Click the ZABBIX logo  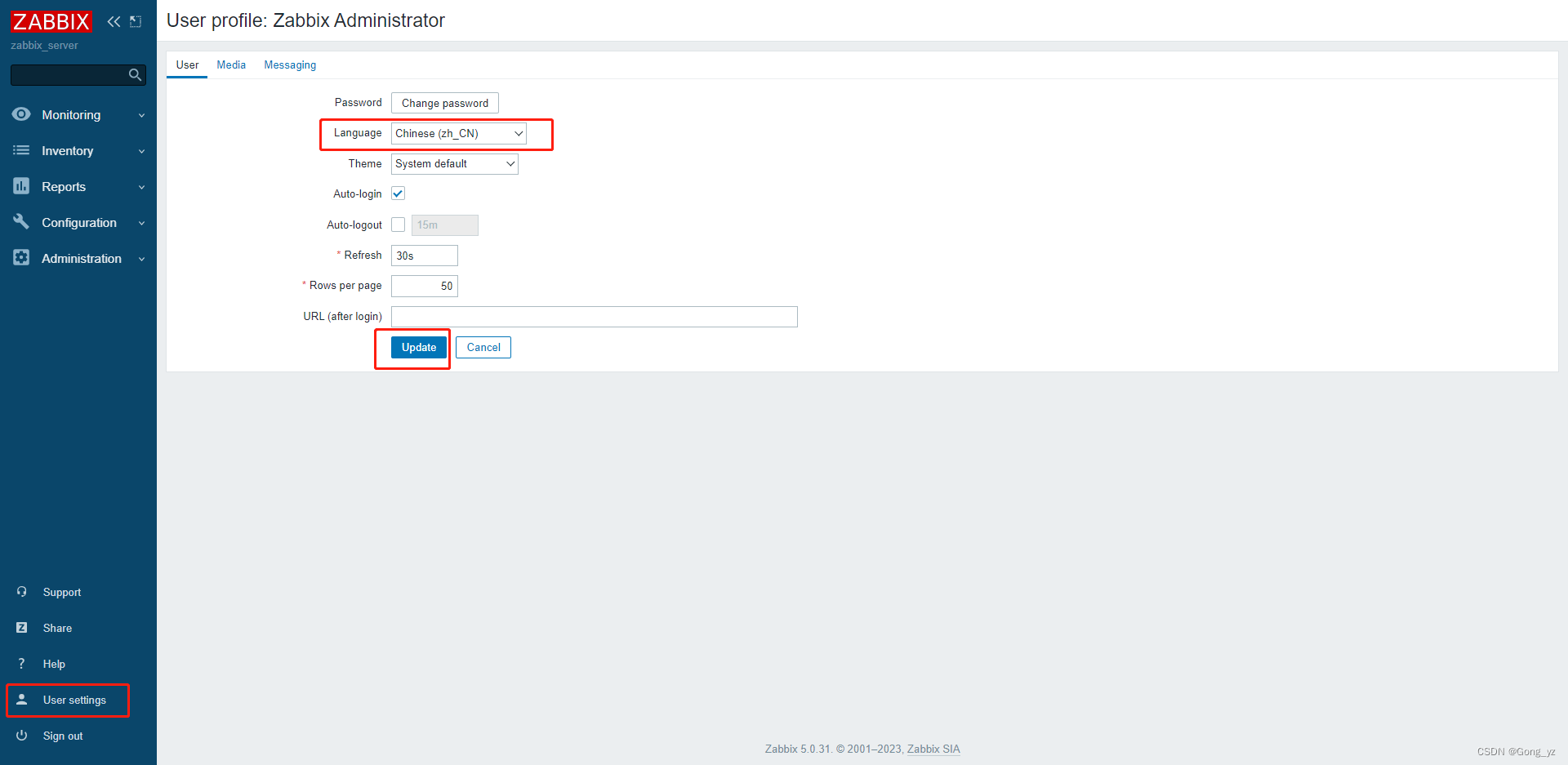[x=51, y=21]
